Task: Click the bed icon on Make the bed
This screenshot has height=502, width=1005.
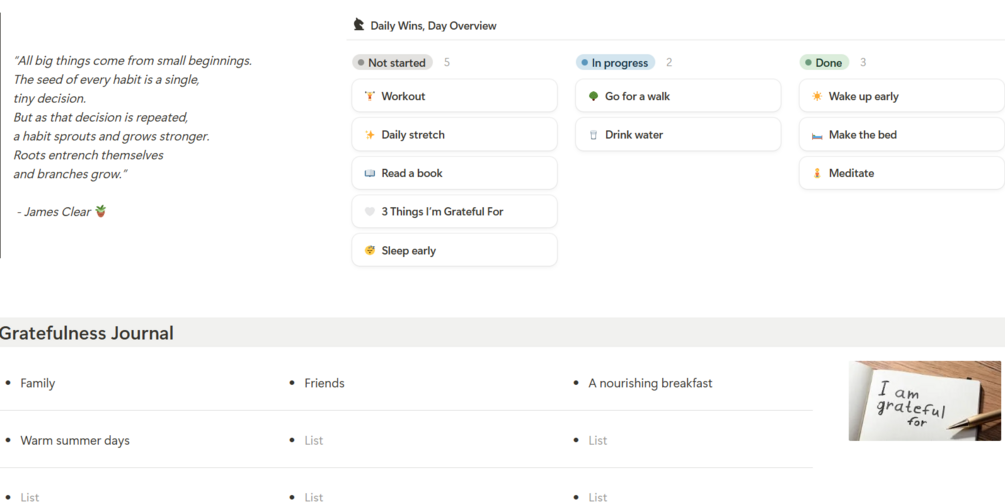Action: click(x=817, y=135)
